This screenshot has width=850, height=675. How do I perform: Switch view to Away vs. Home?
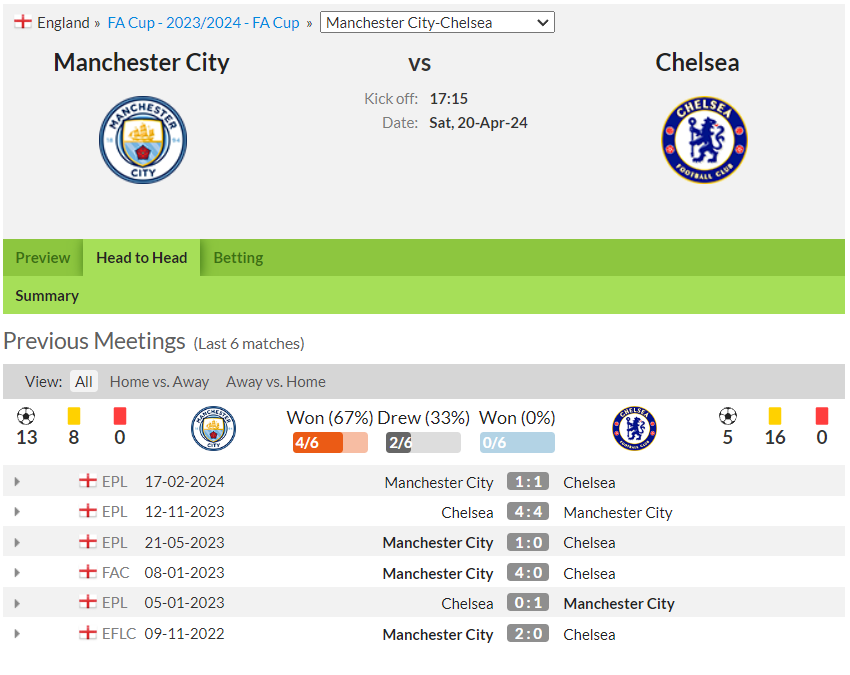pos(276,382)
